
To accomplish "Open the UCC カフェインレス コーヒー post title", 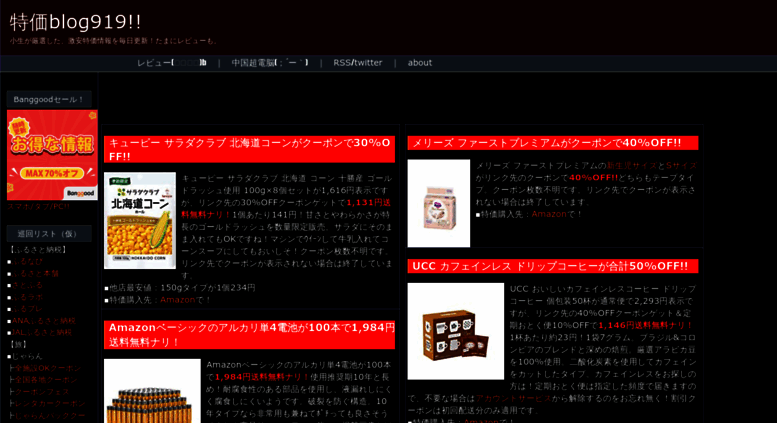I will 553,266.
